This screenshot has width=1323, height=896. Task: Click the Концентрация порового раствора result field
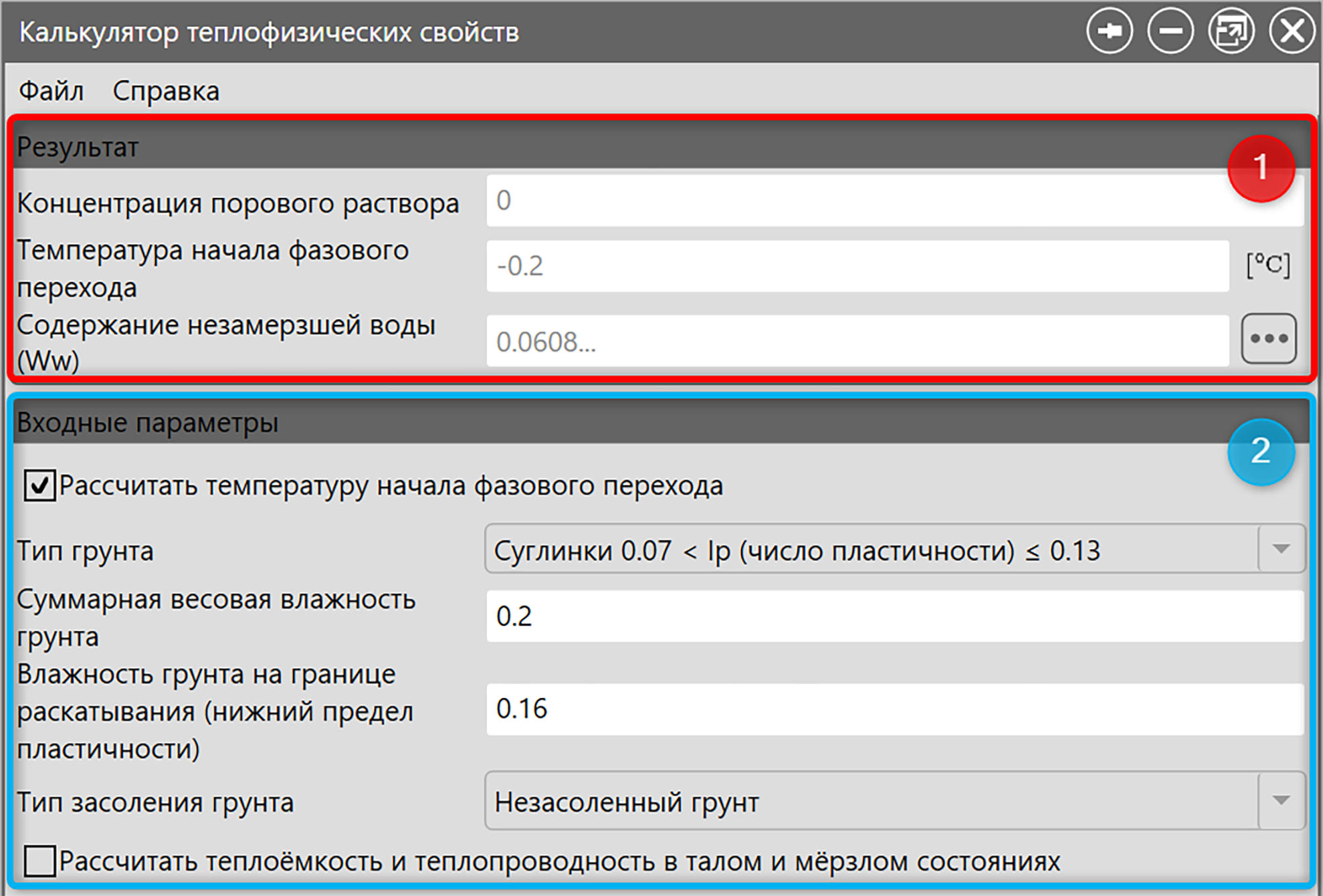[x=895, y=201]
